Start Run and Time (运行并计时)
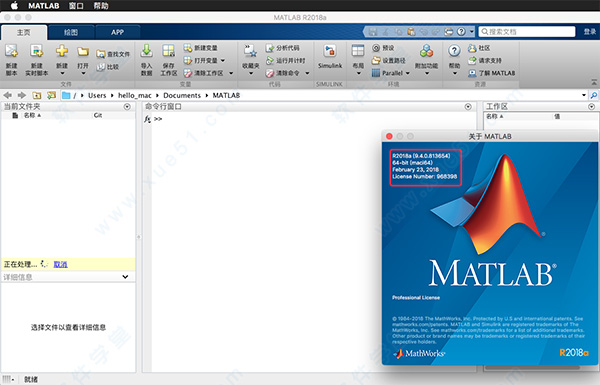The image size is (600, 385). point(285,60)
